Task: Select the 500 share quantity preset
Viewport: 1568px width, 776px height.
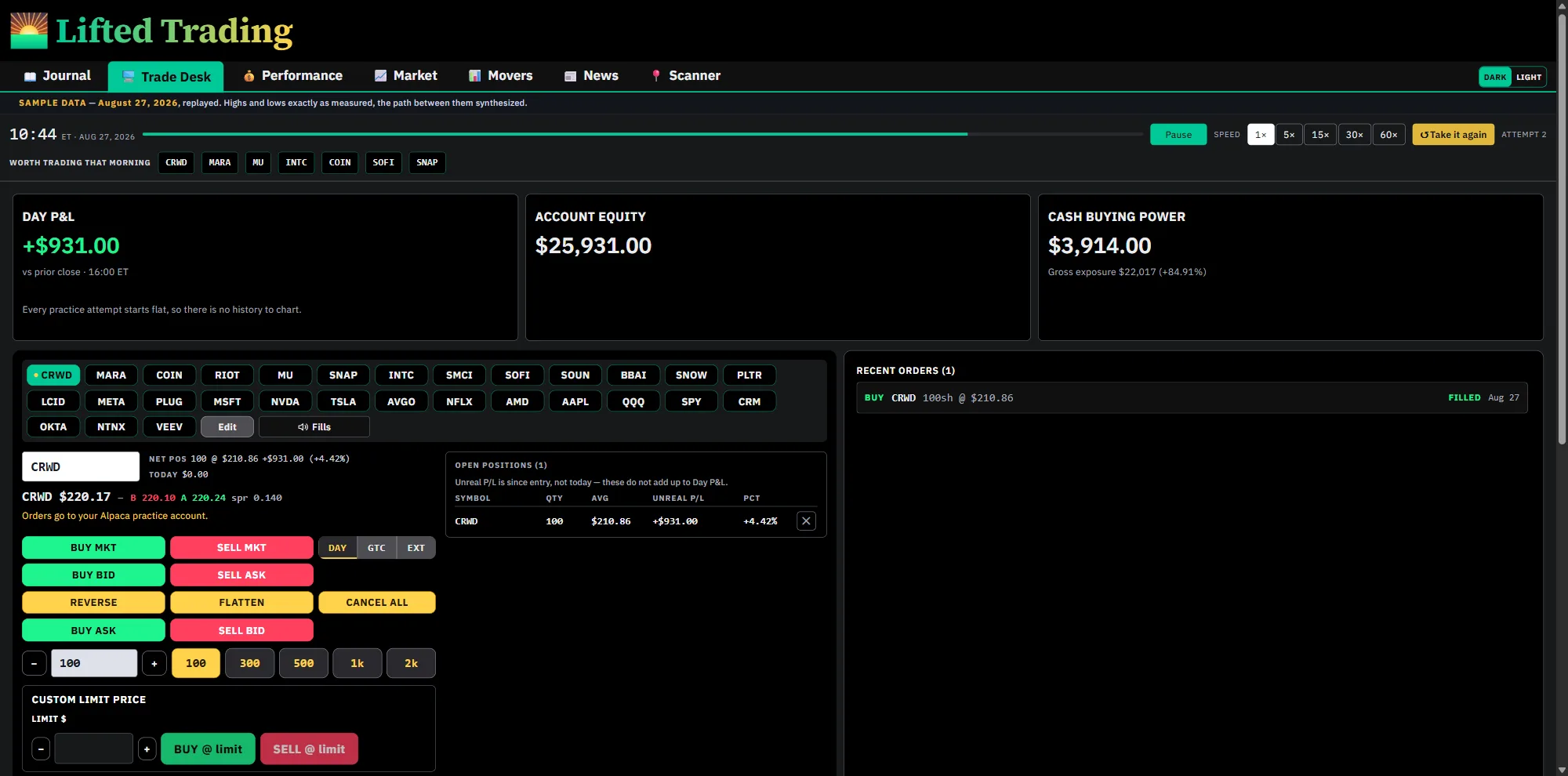Action: click(x=303, y=663)
